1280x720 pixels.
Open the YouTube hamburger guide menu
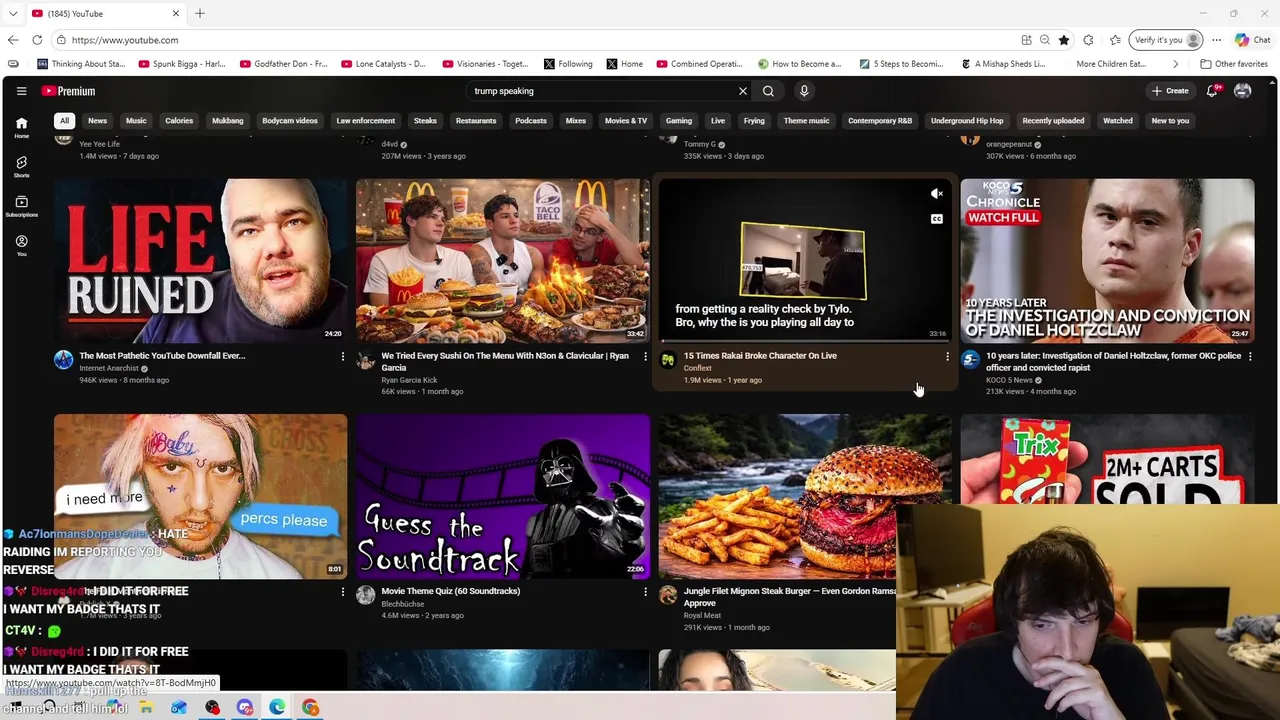click(x=21, y=91)
